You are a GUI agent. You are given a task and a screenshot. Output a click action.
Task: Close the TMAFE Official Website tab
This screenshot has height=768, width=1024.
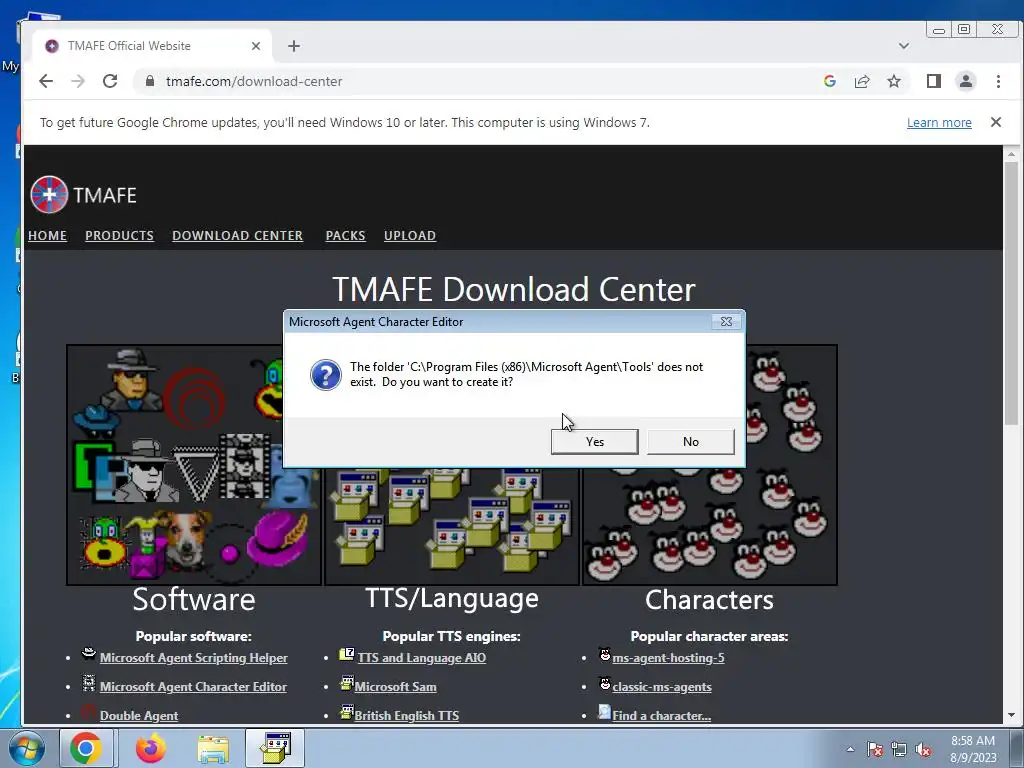click(x=255, y=46)
